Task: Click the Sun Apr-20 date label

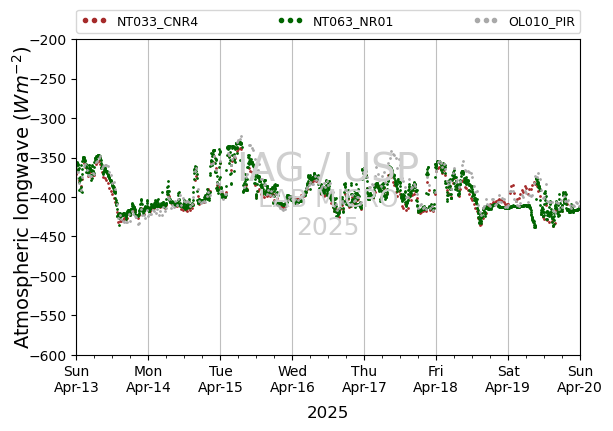Action: (580, 379)
